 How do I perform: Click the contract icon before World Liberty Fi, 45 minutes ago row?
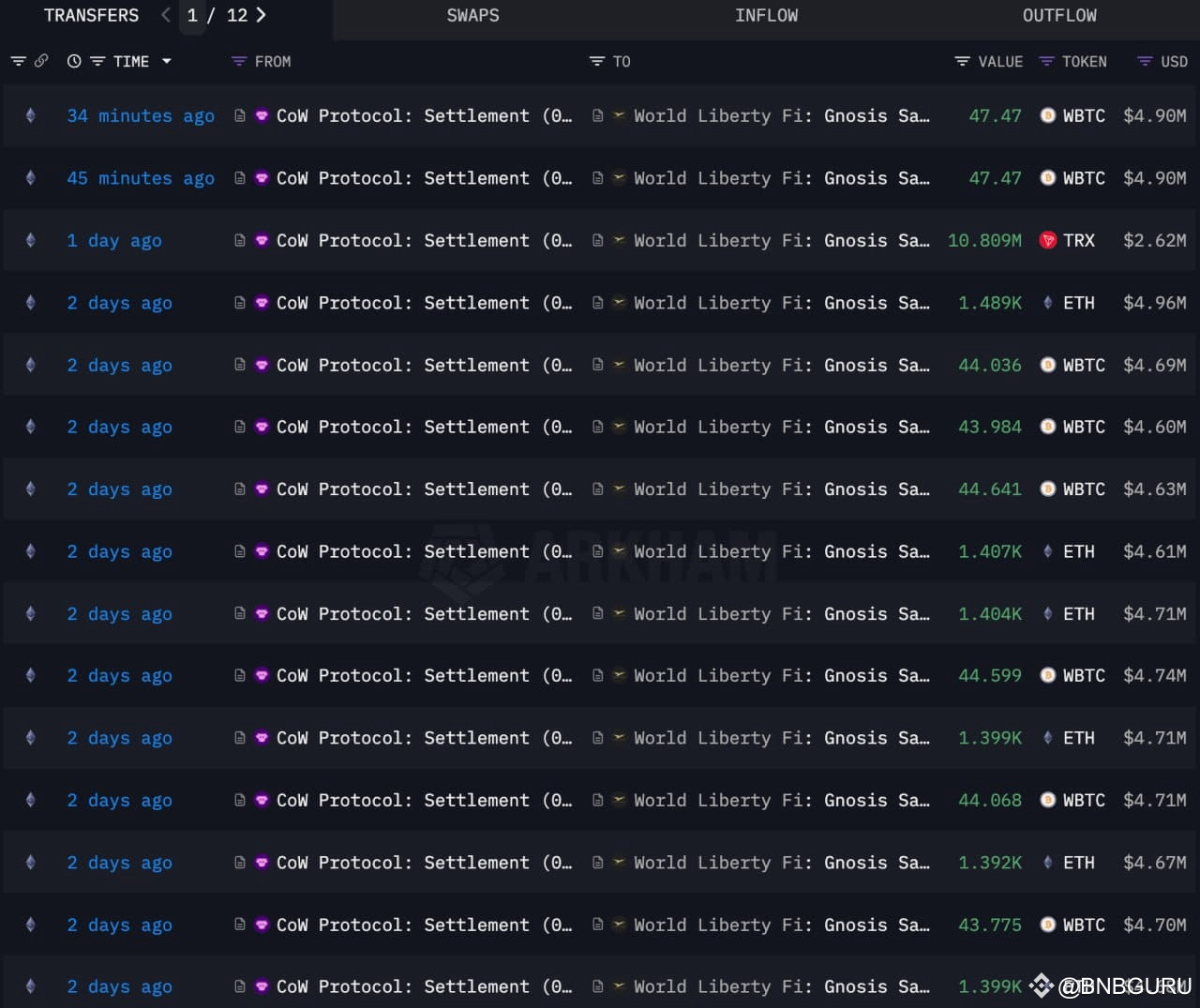click(597, 178)
